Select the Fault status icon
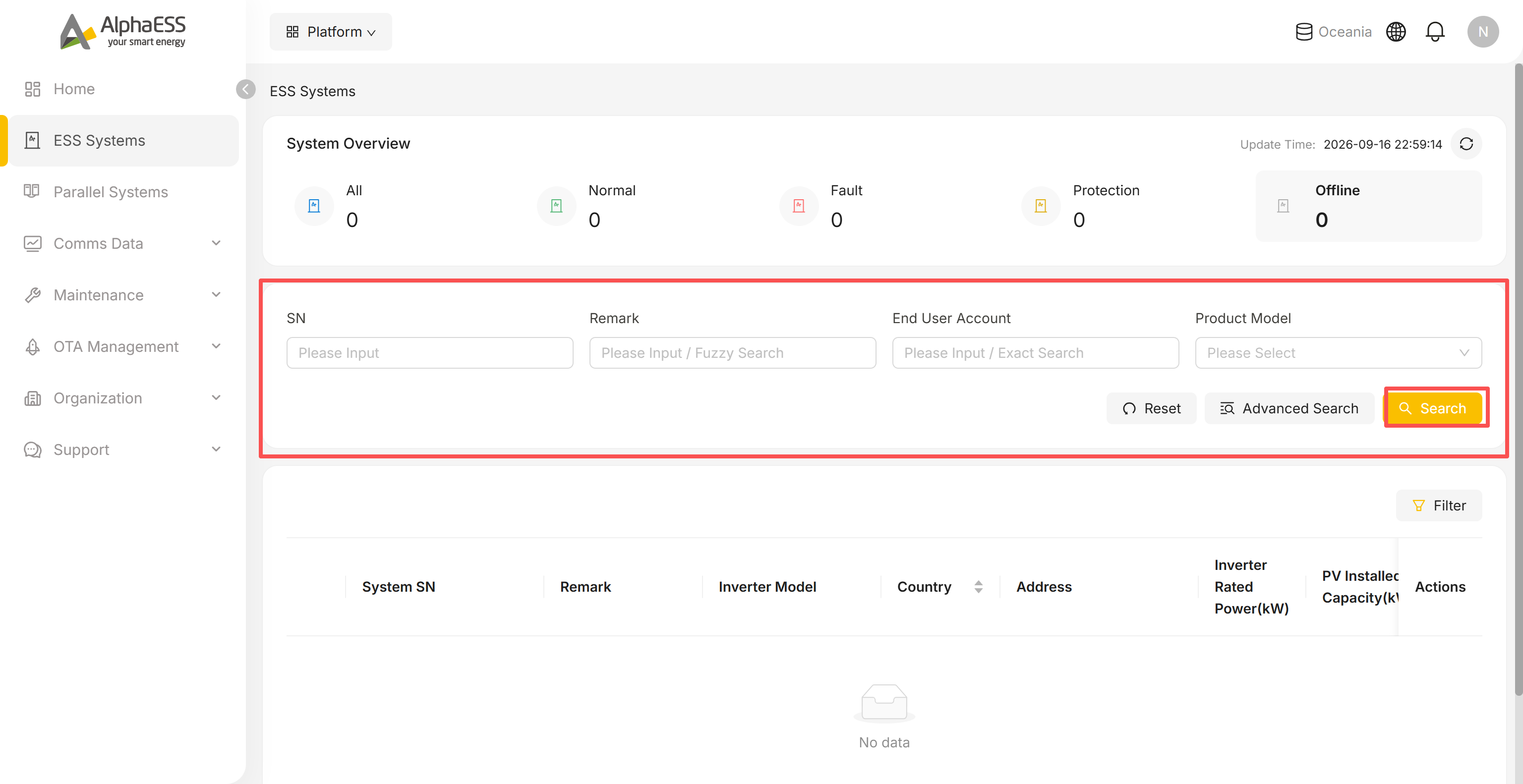Screen dimensions: 1523x784 point(799,206)
